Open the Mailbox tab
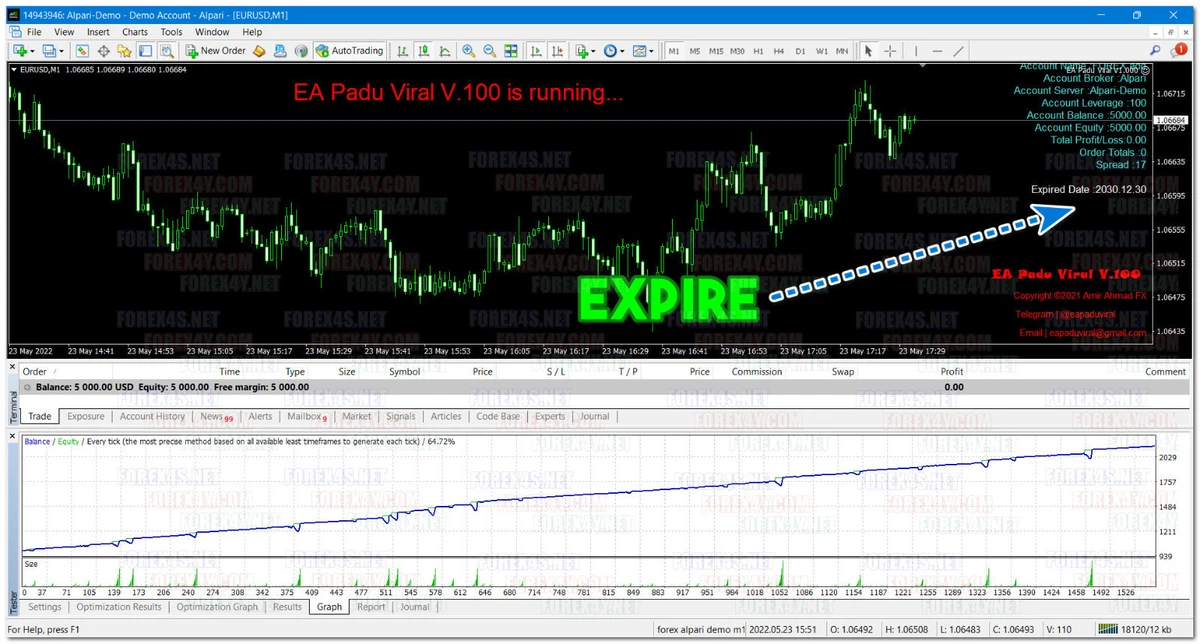1200x644 pixels. coord(307,417)
